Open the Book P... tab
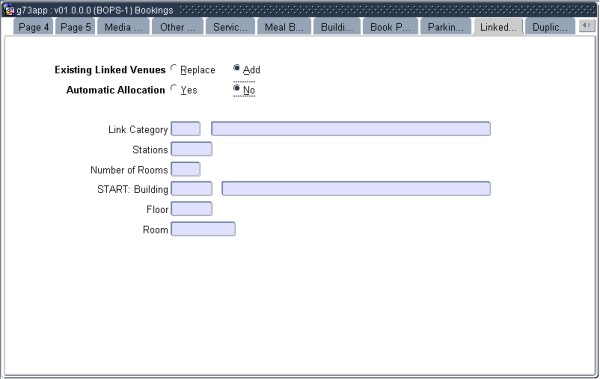Image resolution: width=600 pixels, height=379 pixels. point(390,27)
